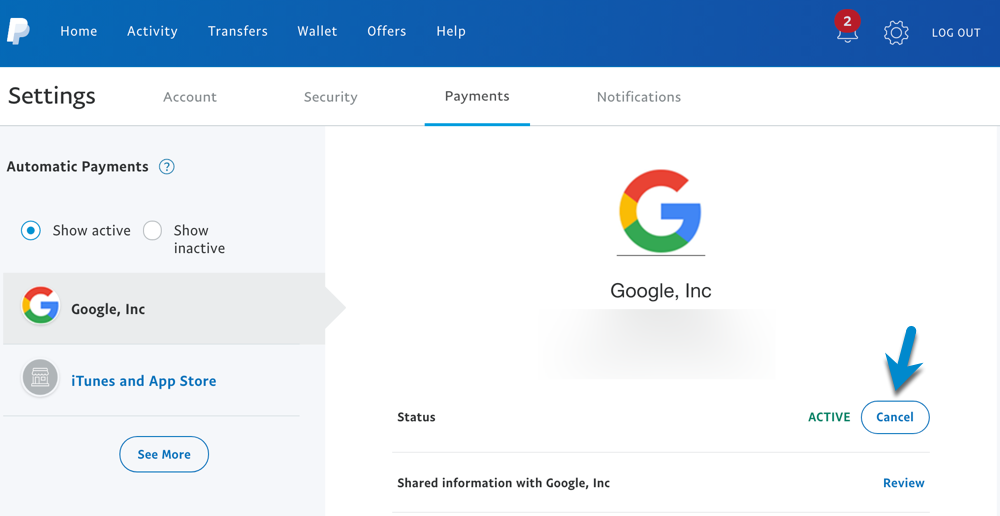Click the Google logo in the sidebar list
This screenshot has height=516, width=1000.
click(x=41, y=306)
